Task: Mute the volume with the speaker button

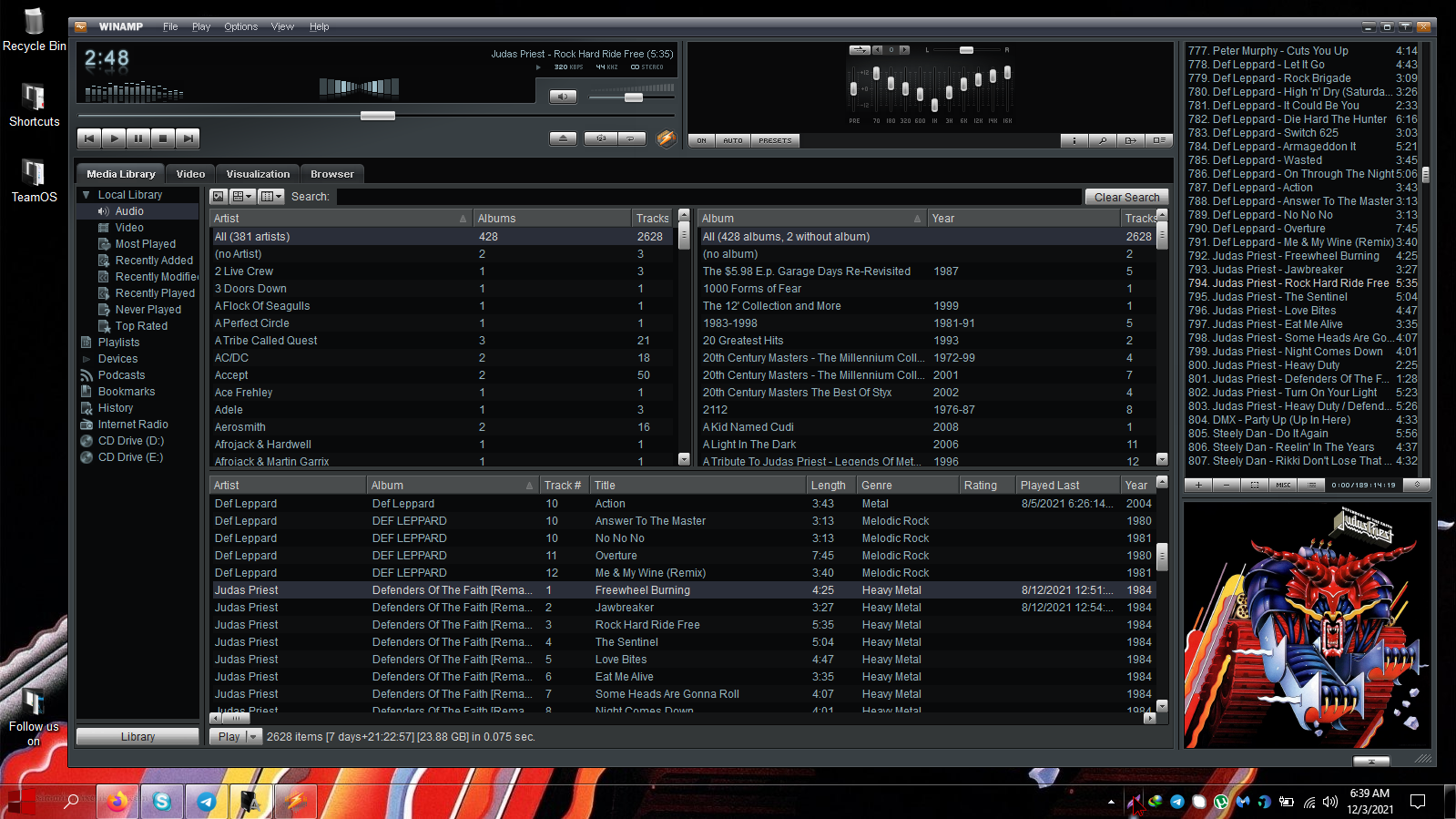Action: (563, 97)
